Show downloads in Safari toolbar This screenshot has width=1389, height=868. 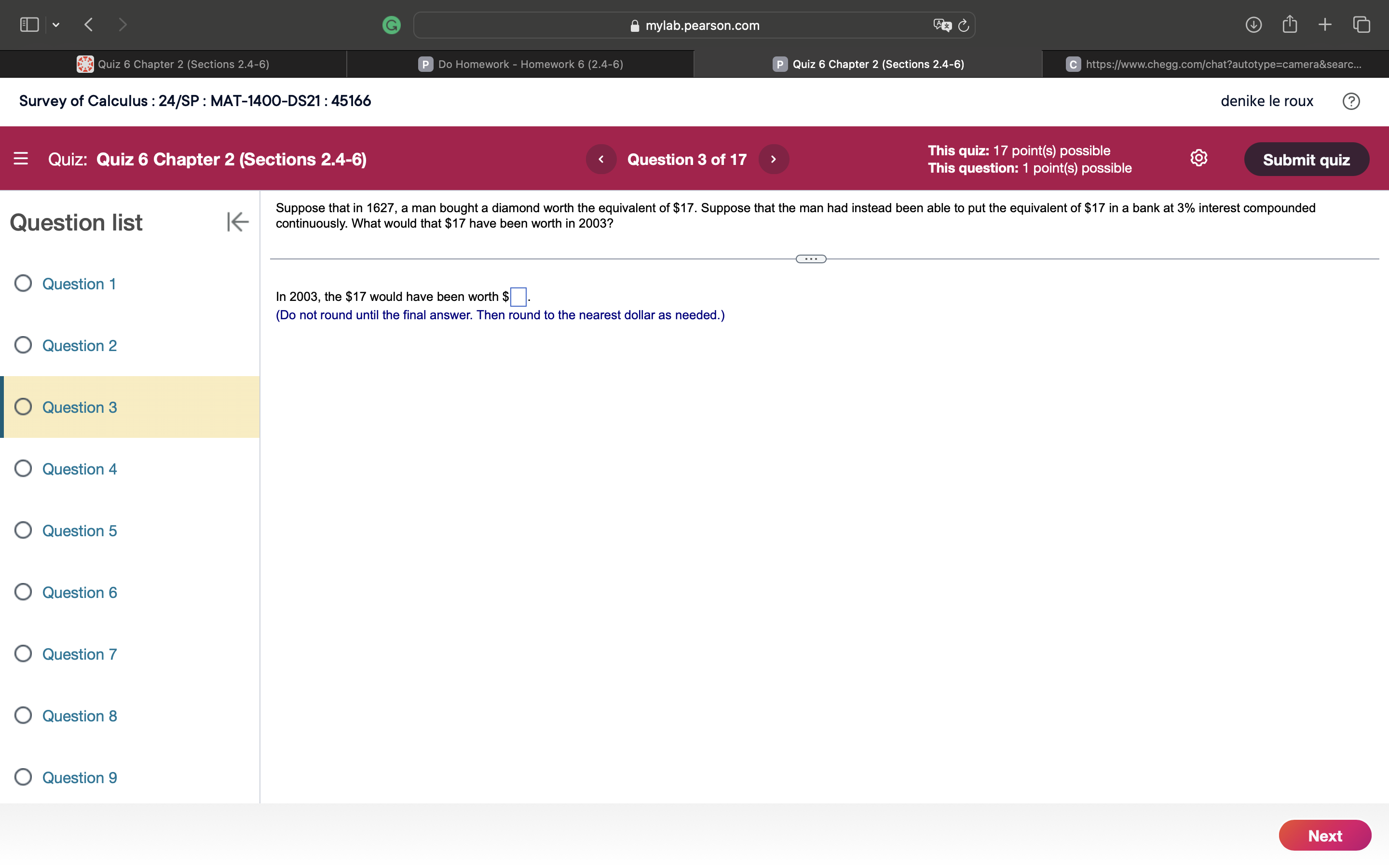1253,24
